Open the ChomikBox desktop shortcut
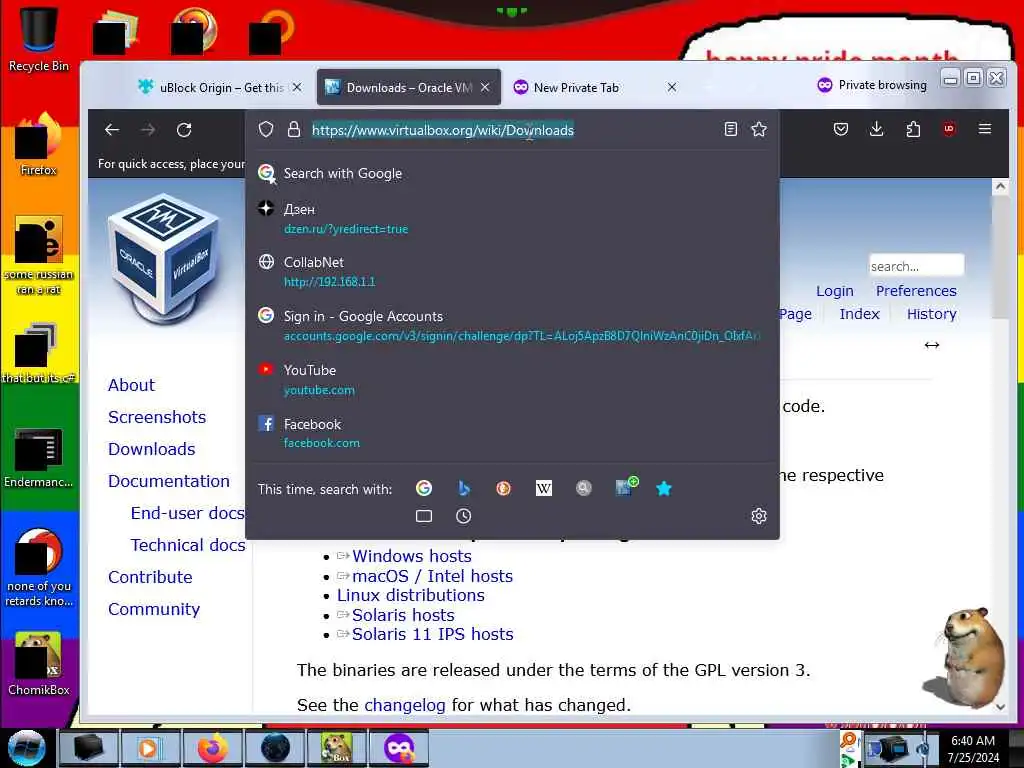This screenshot has height=768, width=1024. tap(39, 664)
